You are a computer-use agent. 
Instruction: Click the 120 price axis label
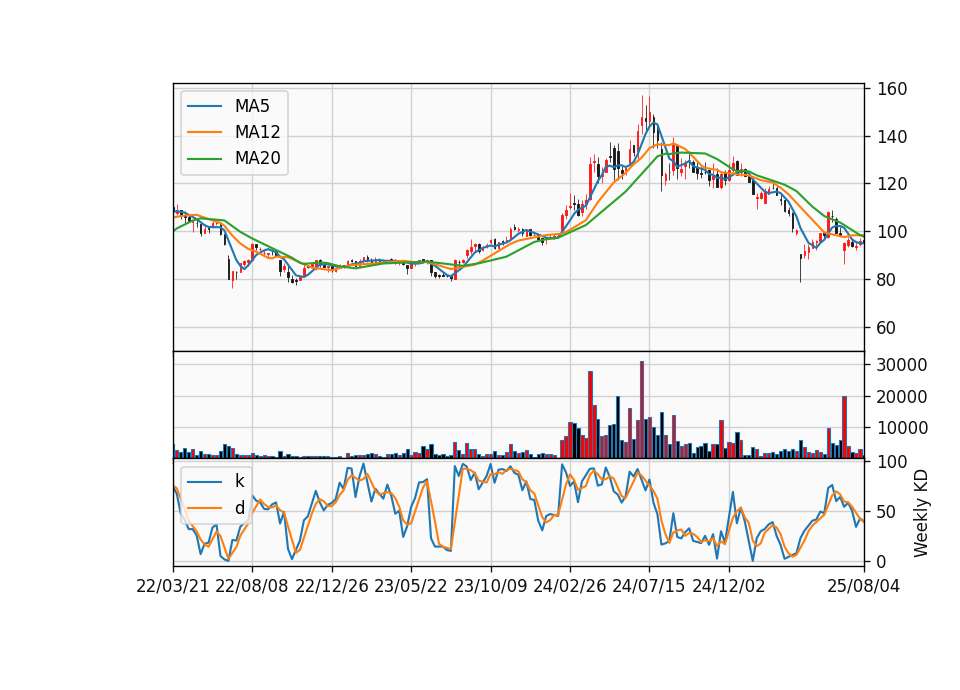[x=891, y=184]
